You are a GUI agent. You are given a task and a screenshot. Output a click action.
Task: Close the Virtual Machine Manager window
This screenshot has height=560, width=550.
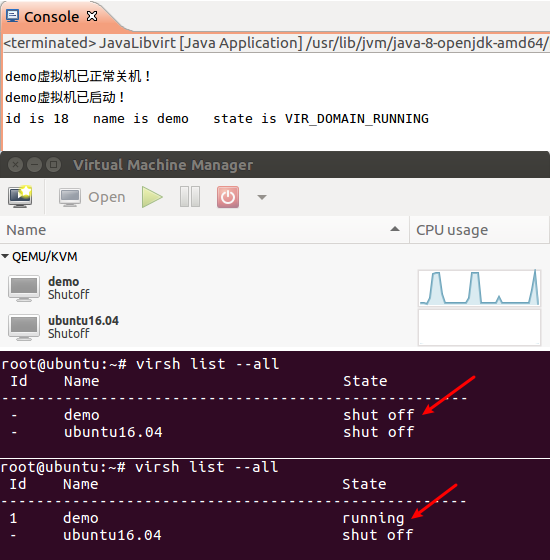15,165
